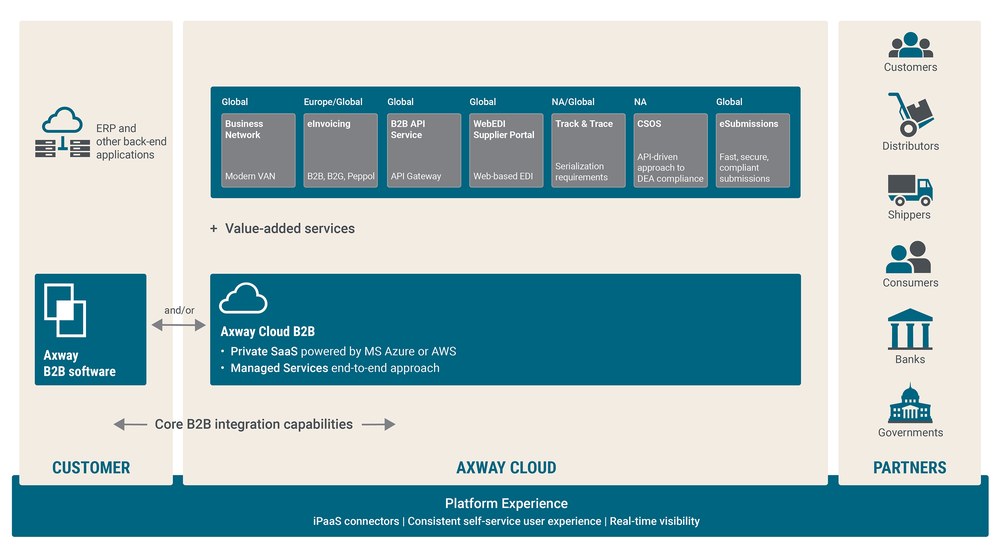Click the Customers group icon

(x=910, y=45)
